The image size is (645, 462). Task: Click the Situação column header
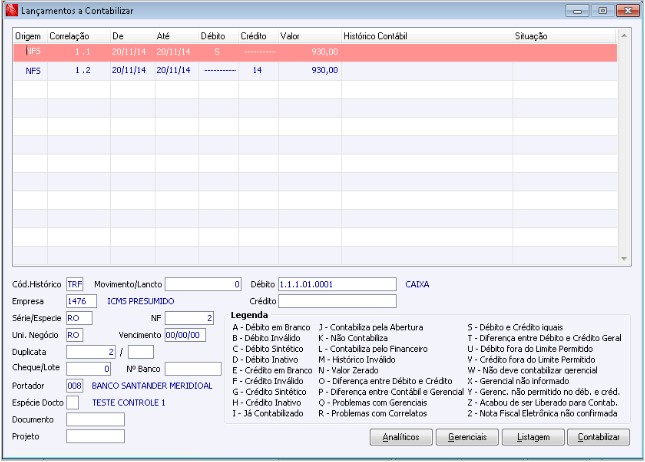click(x=530, y=35)
